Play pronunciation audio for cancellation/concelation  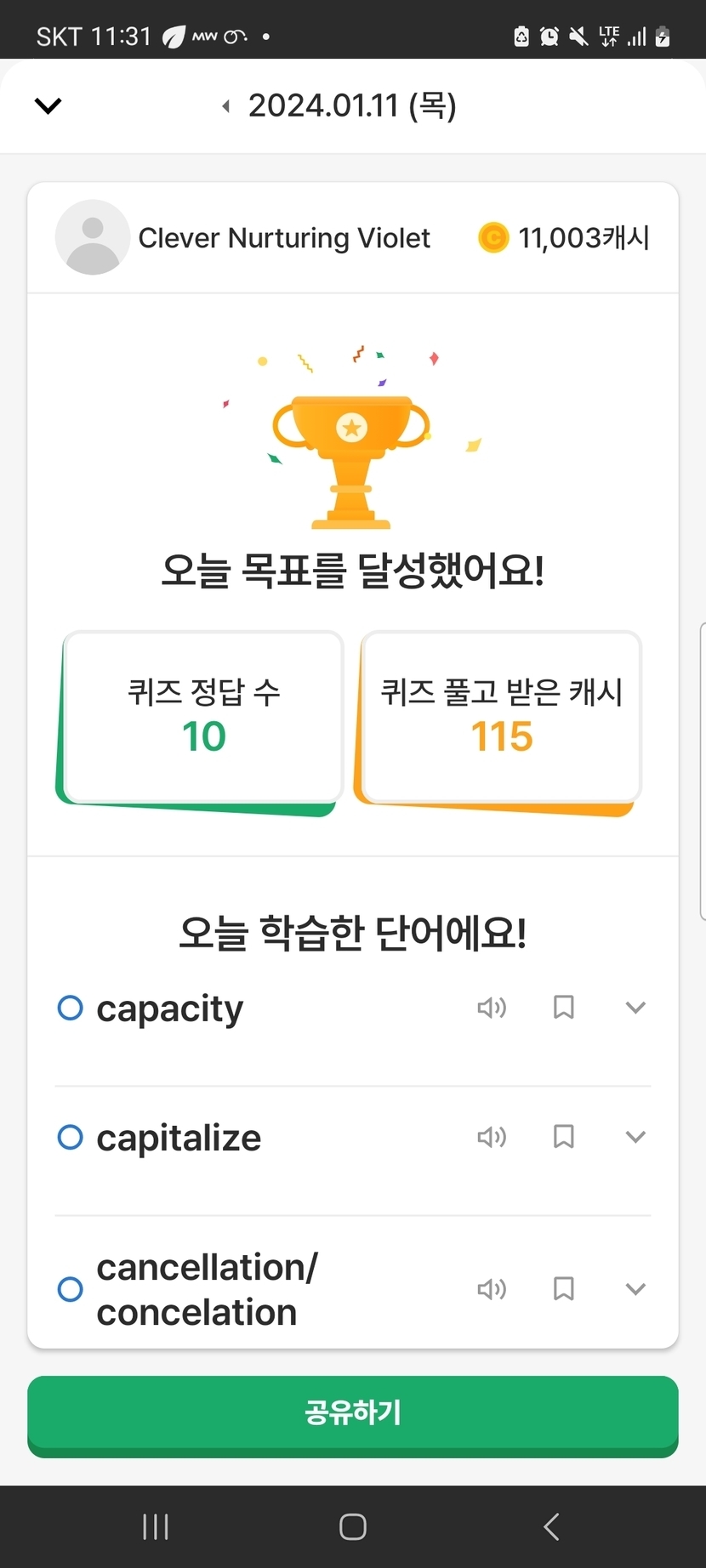click(x=492, y=1289)
